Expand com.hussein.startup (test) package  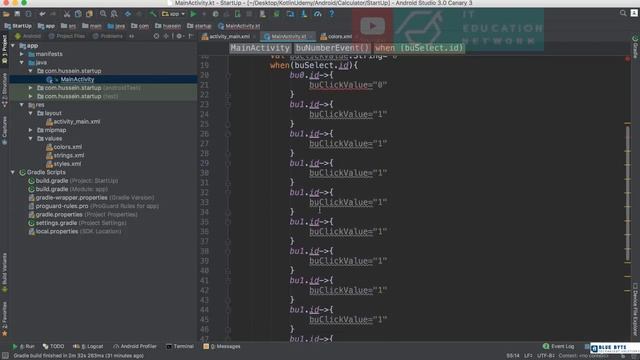(x=30, y=96)
